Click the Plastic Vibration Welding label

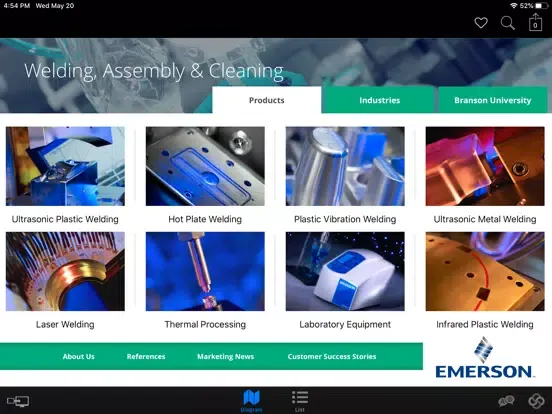tap(345, 219)
